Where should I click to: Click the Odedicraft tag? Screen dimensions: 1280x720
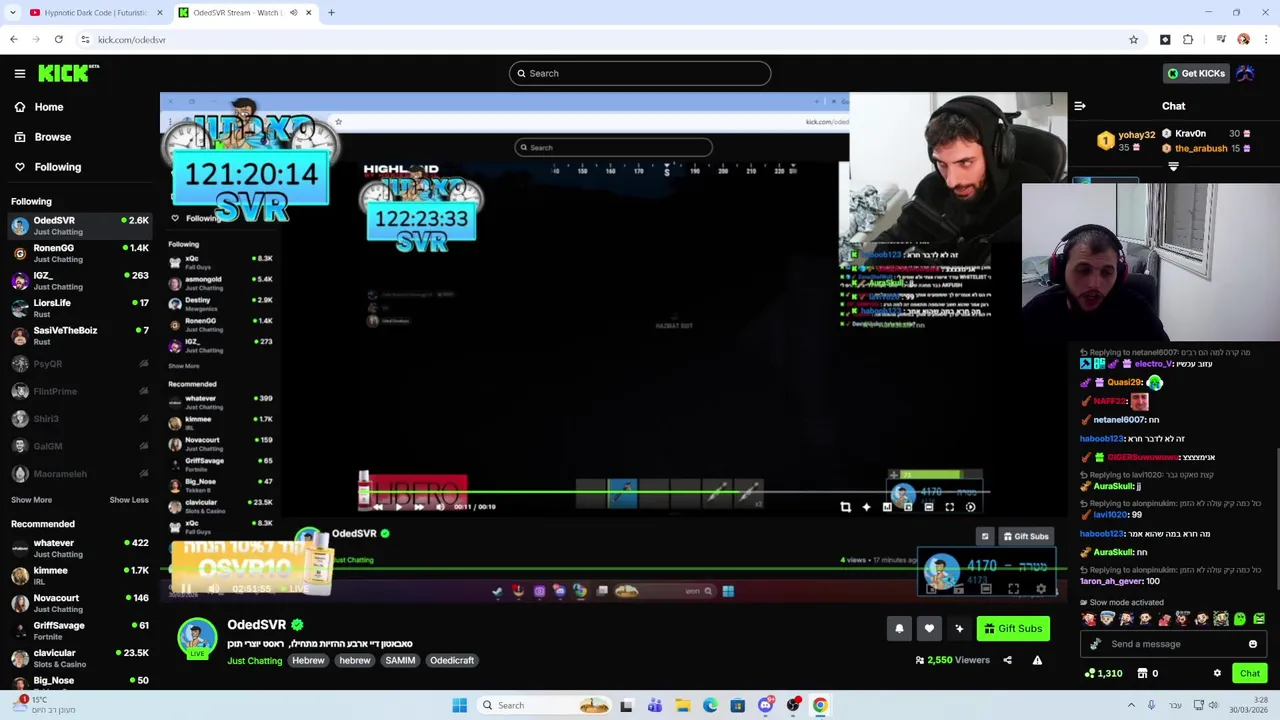(452, 661)
